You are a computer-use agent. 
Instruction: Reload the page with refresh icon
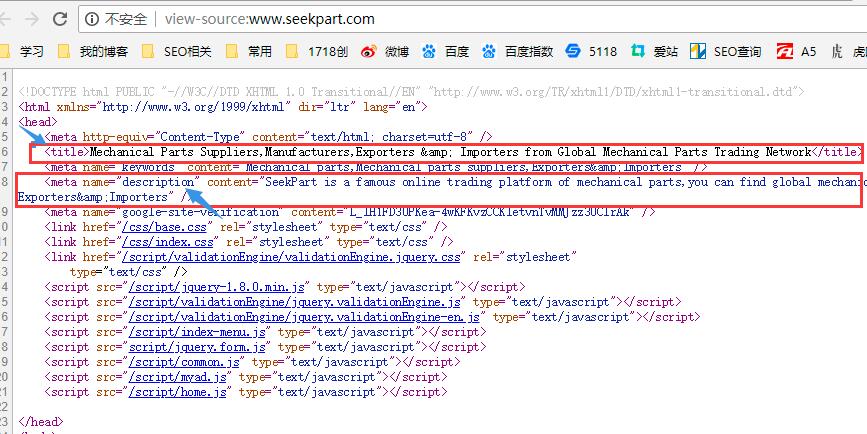coord(60,19)
